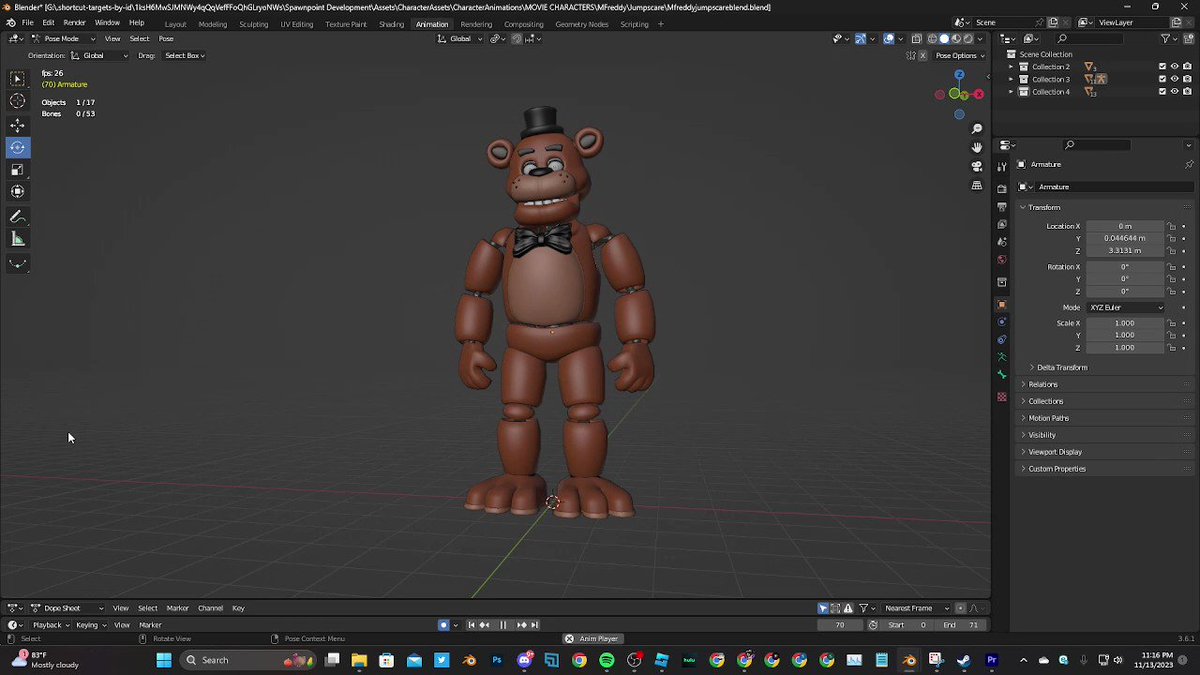Image resolution: width=1200 pixels, height=675 pixels.
Task: Open the Physics properties tab
Action: pos(1002,322)
